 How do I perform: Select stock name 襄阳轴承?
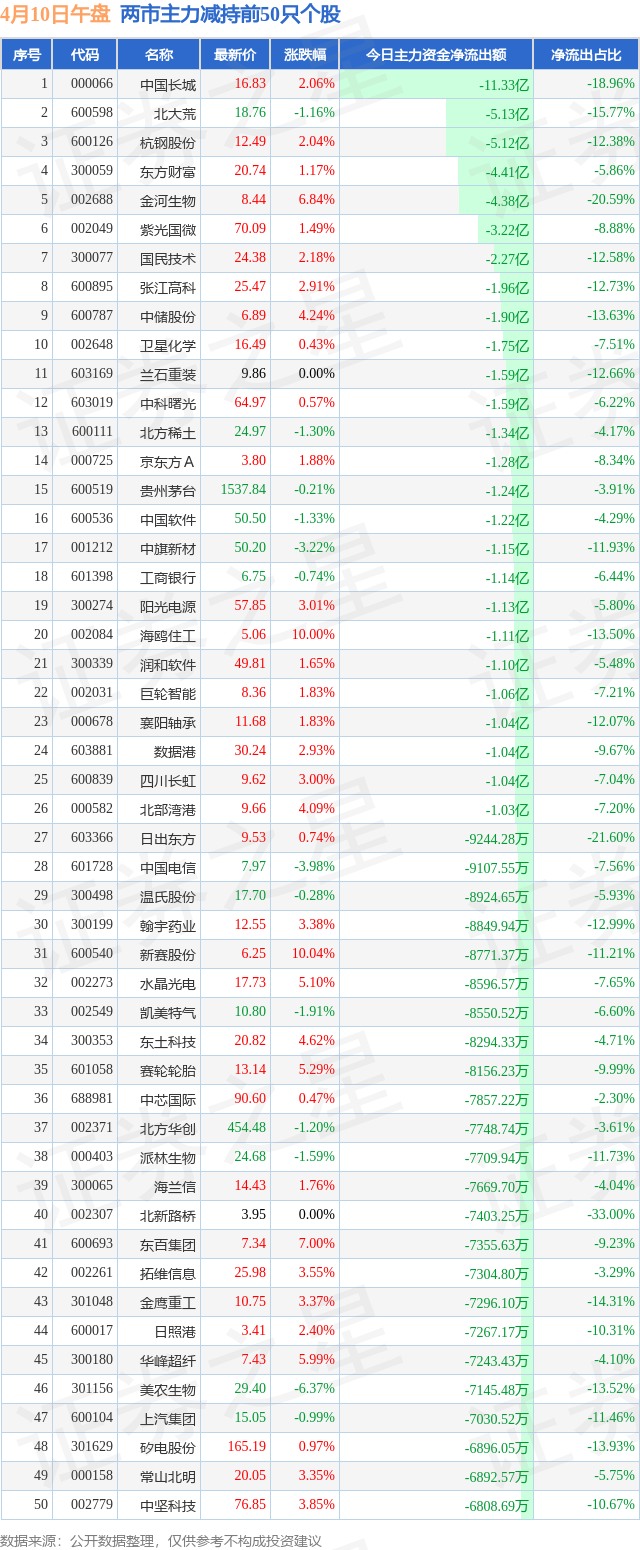tap(168, 723)
